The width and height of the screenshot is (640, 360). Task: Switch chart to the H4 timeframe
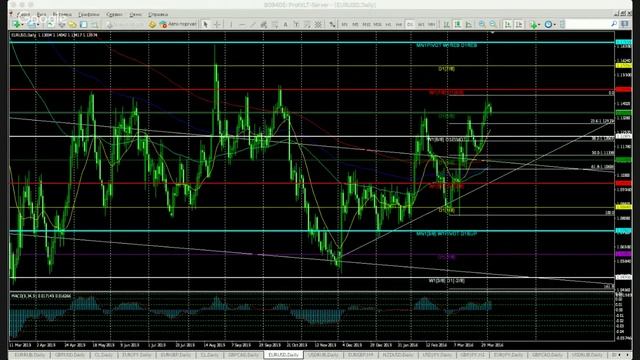click(399, 24)
